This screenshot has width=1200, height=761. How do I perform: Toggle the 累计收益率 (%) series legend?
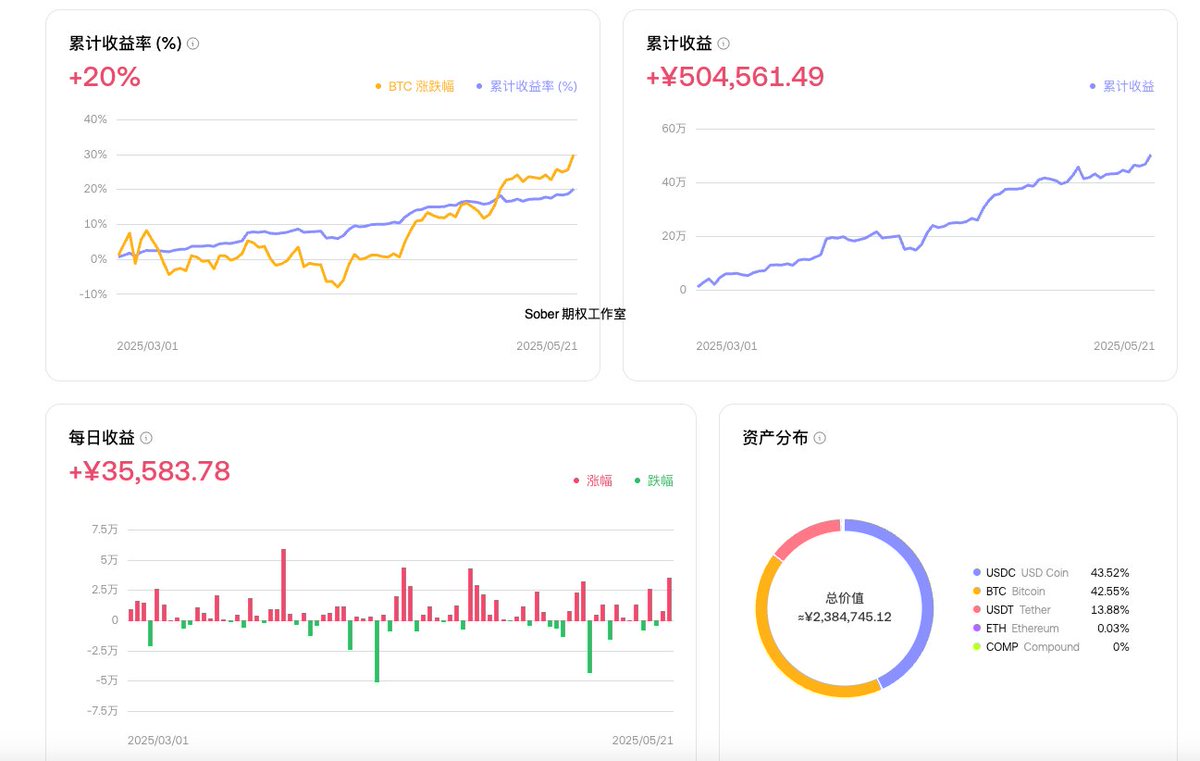pos(527,86)
